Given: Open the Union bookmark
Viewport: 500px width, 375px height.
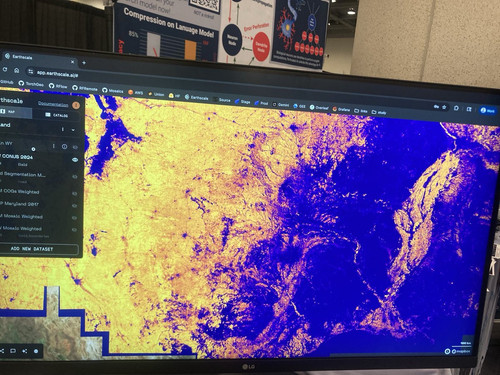Looking at the screenshot, I should pos(156,94).
